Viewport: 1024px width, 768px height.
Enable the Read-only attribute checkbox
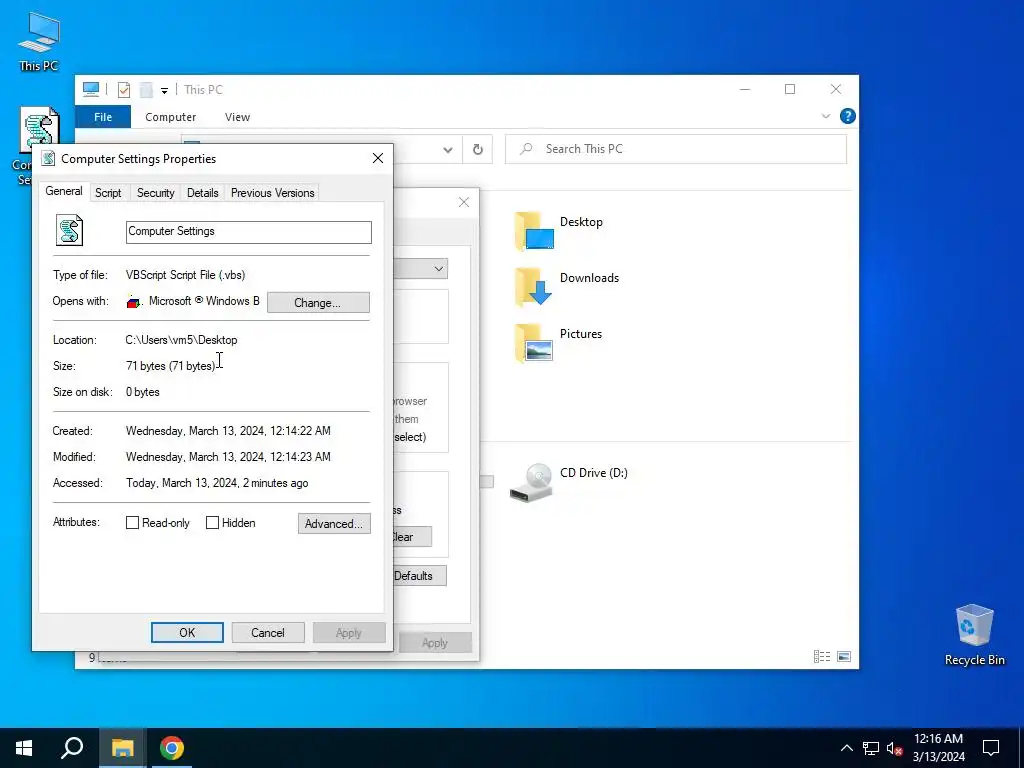(x=132, y=522)
